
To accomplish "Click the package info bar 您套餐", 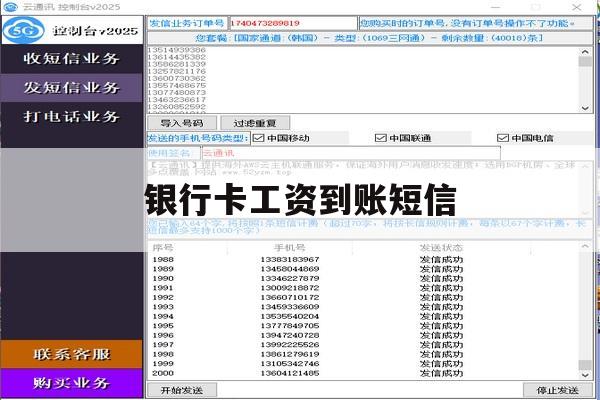I will point(370,38).
